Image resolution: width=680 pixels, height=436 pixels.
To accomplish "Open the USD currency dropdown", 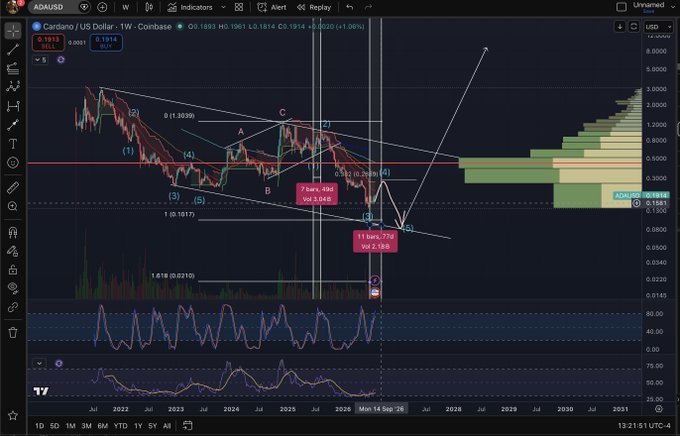I will (658, 27).
